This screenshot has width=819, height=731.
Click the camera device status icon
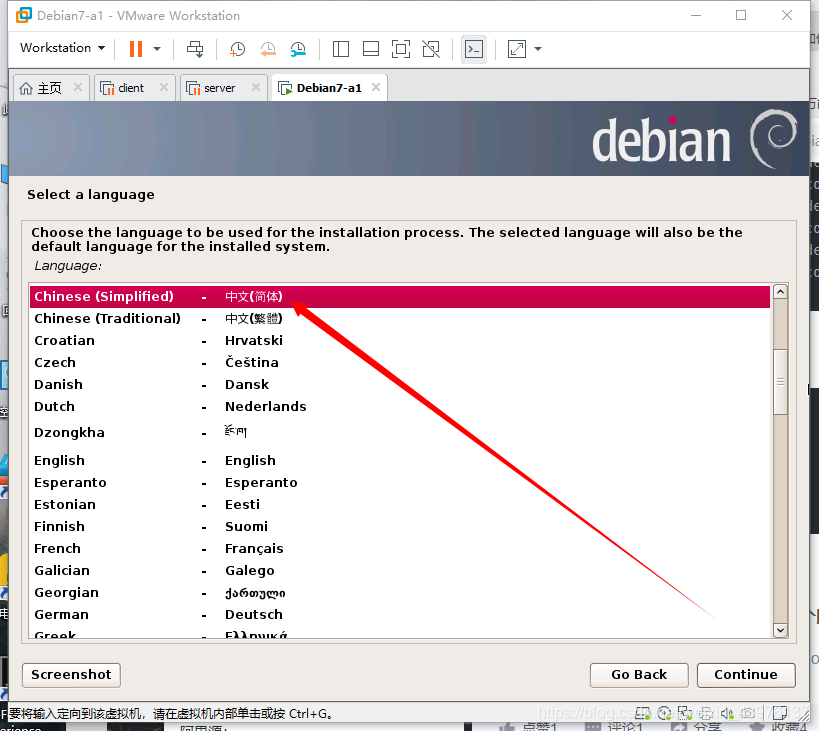[x=748, y=713]
